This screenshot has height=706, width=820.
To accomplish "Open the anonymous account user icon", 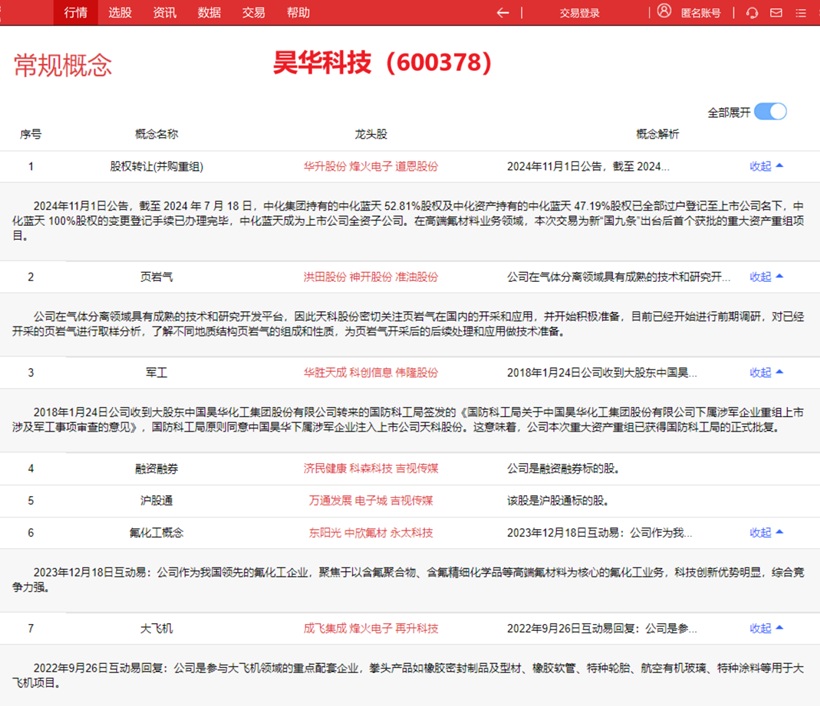I will (664, 11).
